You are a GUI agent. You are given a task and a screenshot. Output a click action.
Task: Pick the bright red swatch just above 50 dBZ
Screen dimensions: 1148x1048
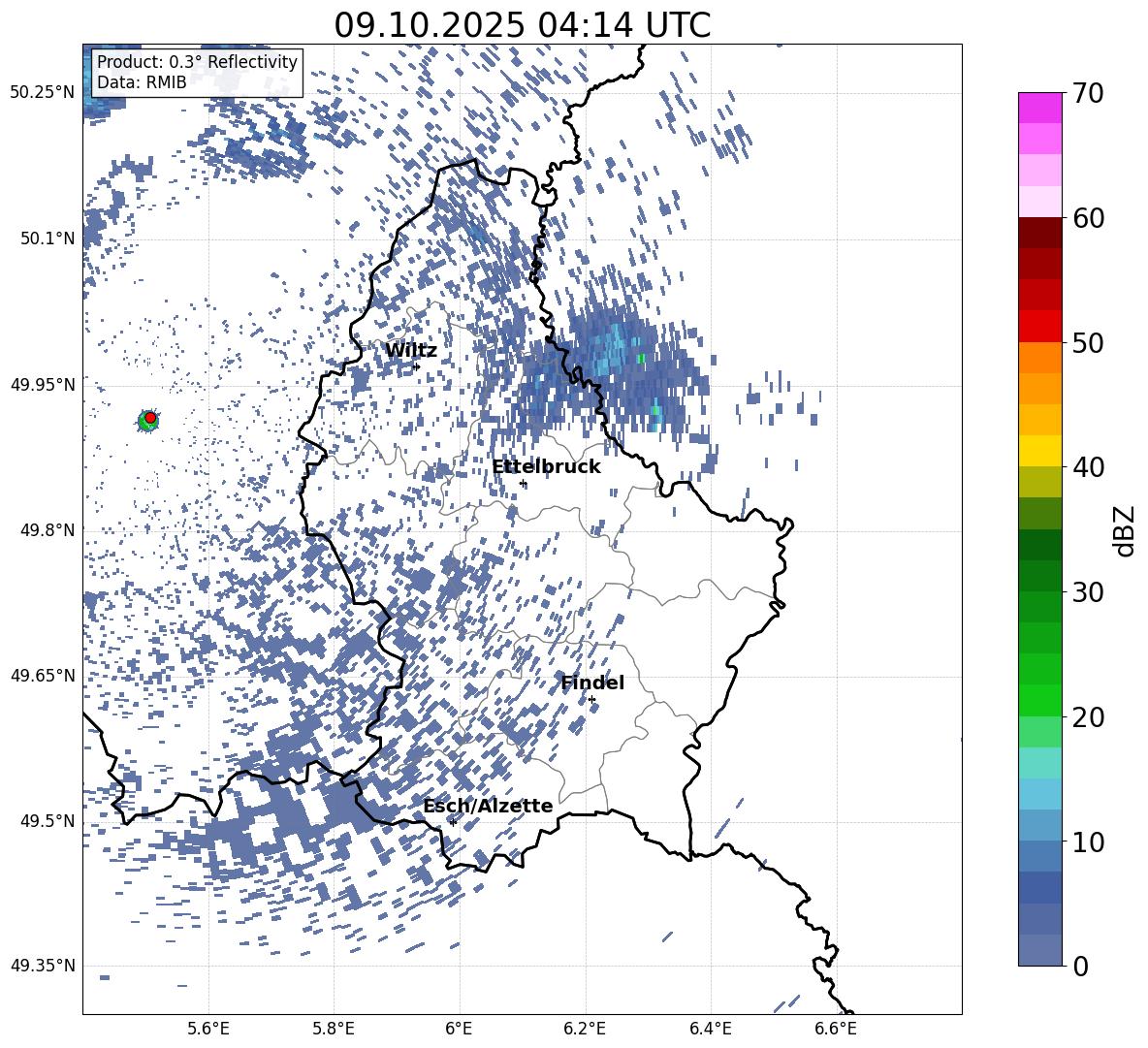coord(1039,327)
